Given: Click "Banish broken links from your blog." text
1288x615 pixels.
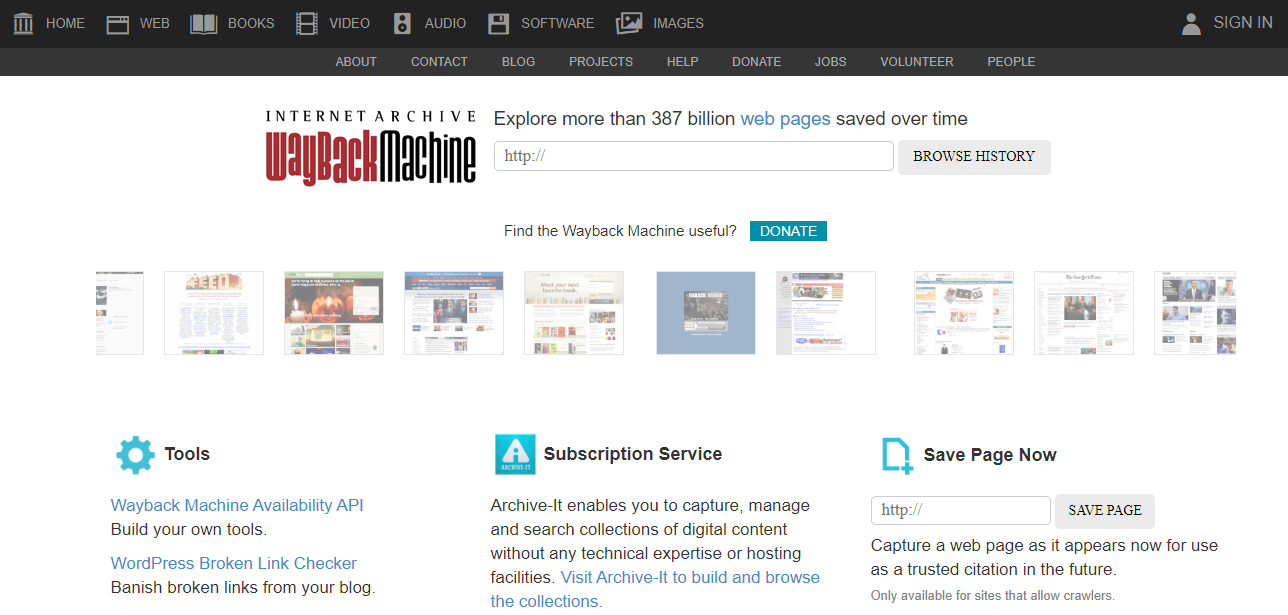Looking at the screenshot, I should pyautogui.click(x=243, y=588).
